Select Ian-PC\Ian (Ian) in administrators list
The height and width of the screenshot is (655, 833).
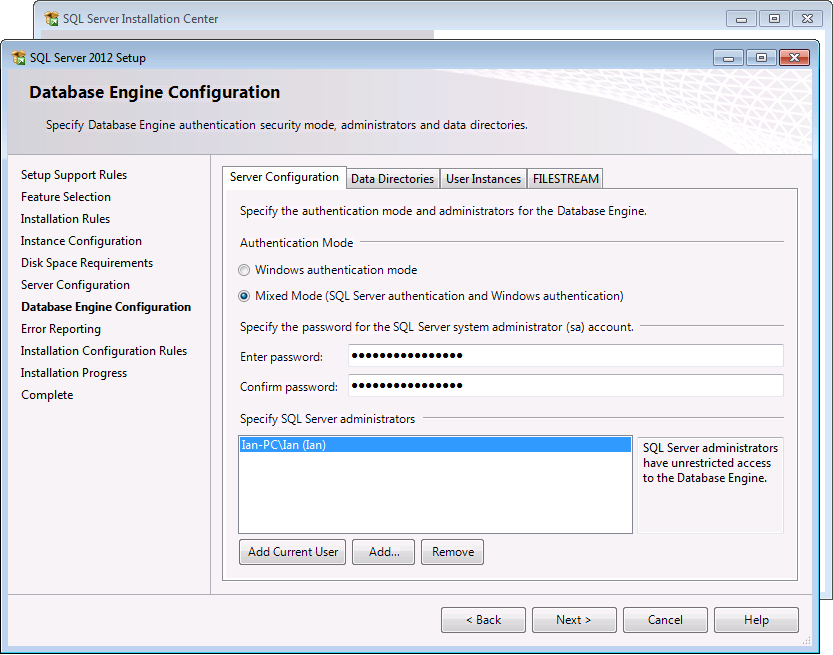(x=435, y=445)
